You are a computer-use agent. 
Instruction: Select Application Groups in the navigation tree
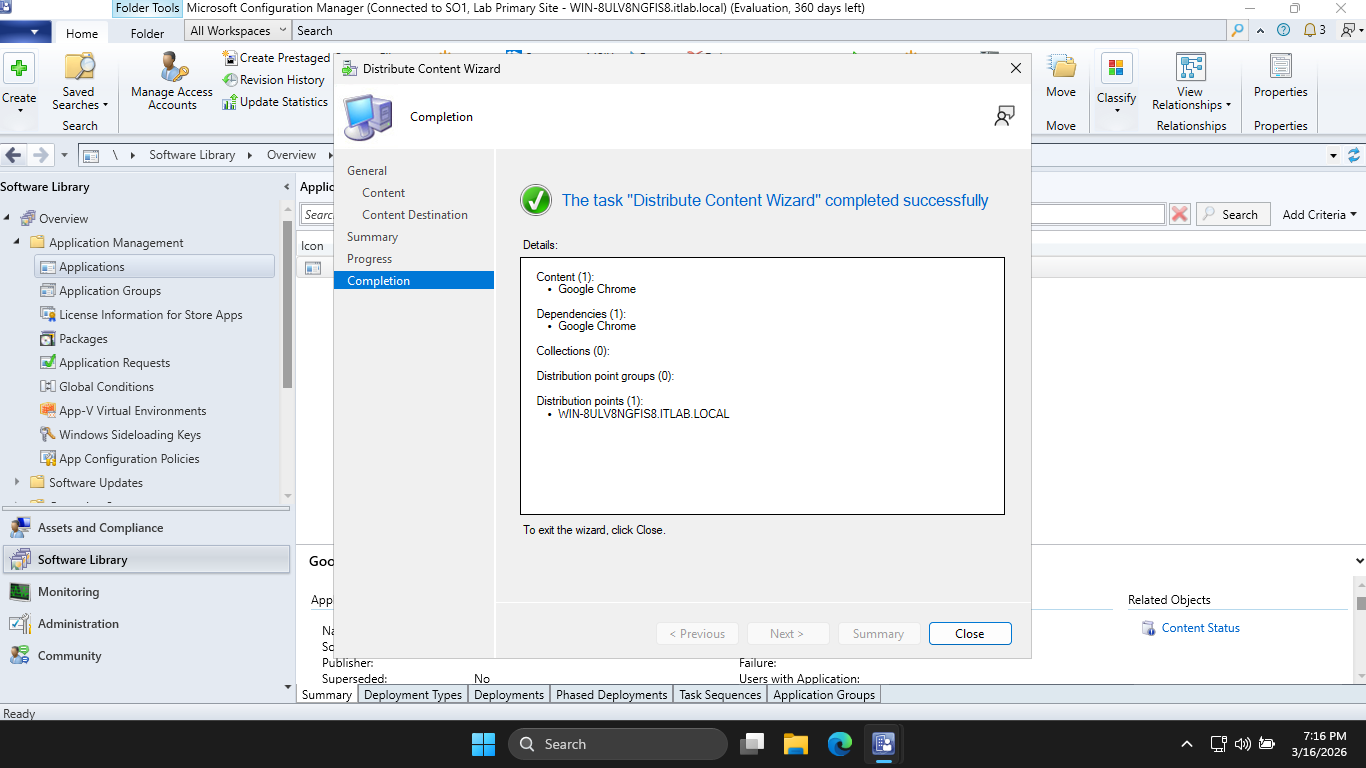pyautogui.click(x=109, y=291)
